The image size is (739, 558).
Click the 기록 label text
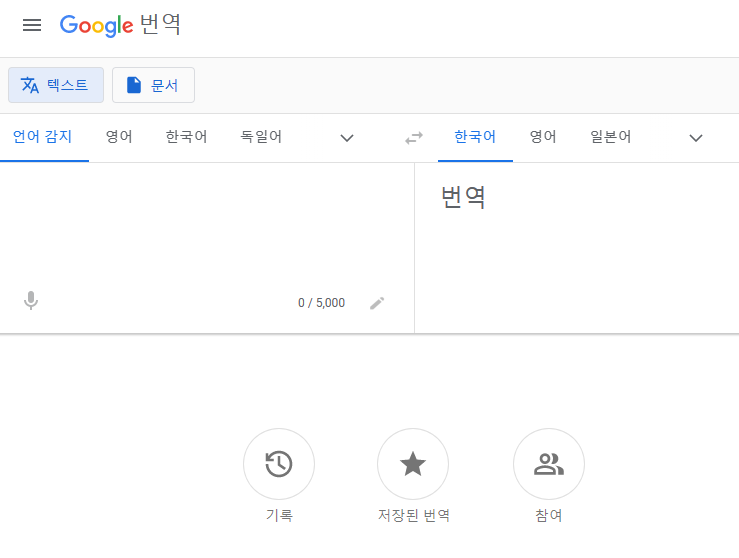[279, 515]
